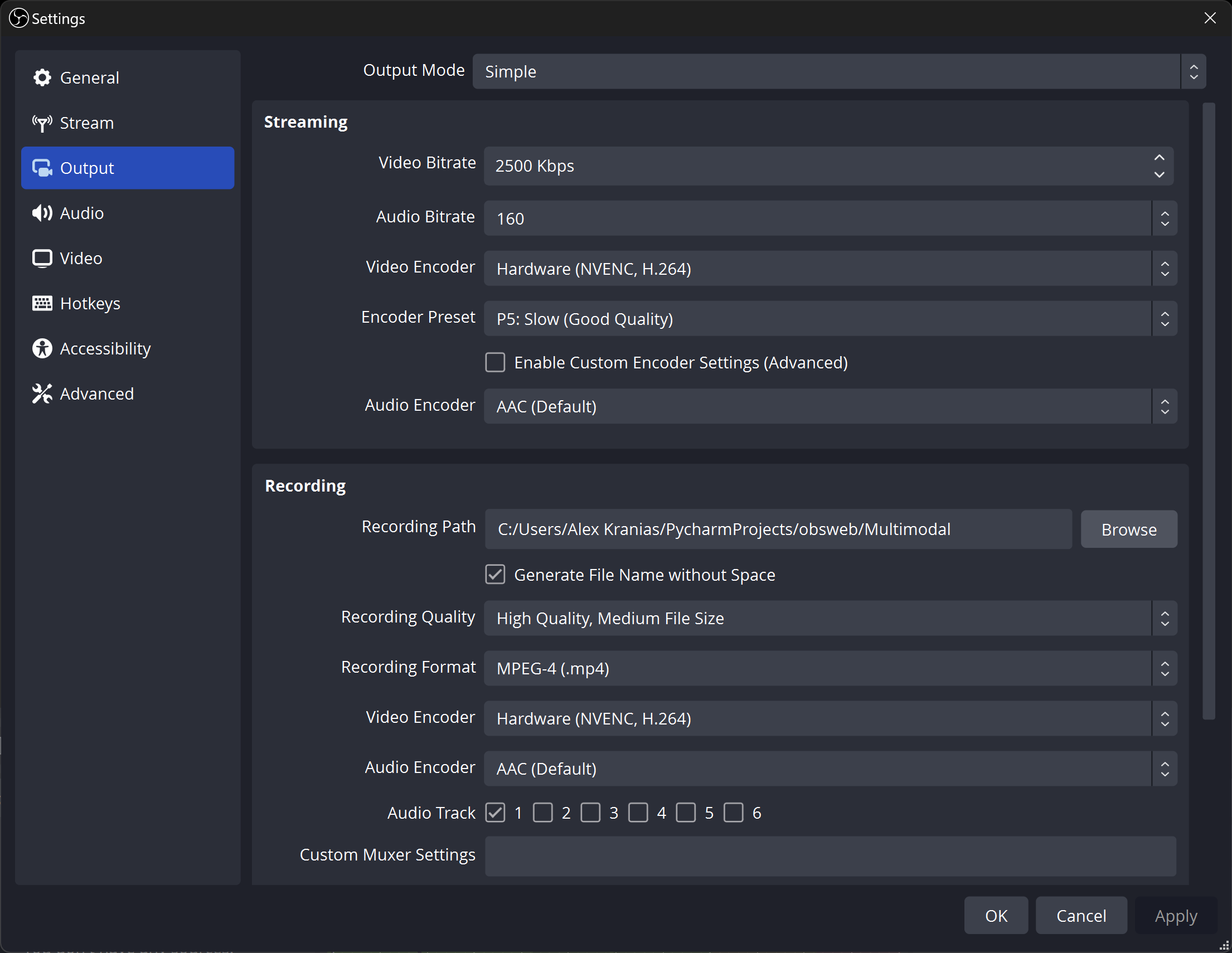Switch to the Advanced settings section
This screenshot has height=953, width=1232.
pyautogui.click(x=96, y=393)
